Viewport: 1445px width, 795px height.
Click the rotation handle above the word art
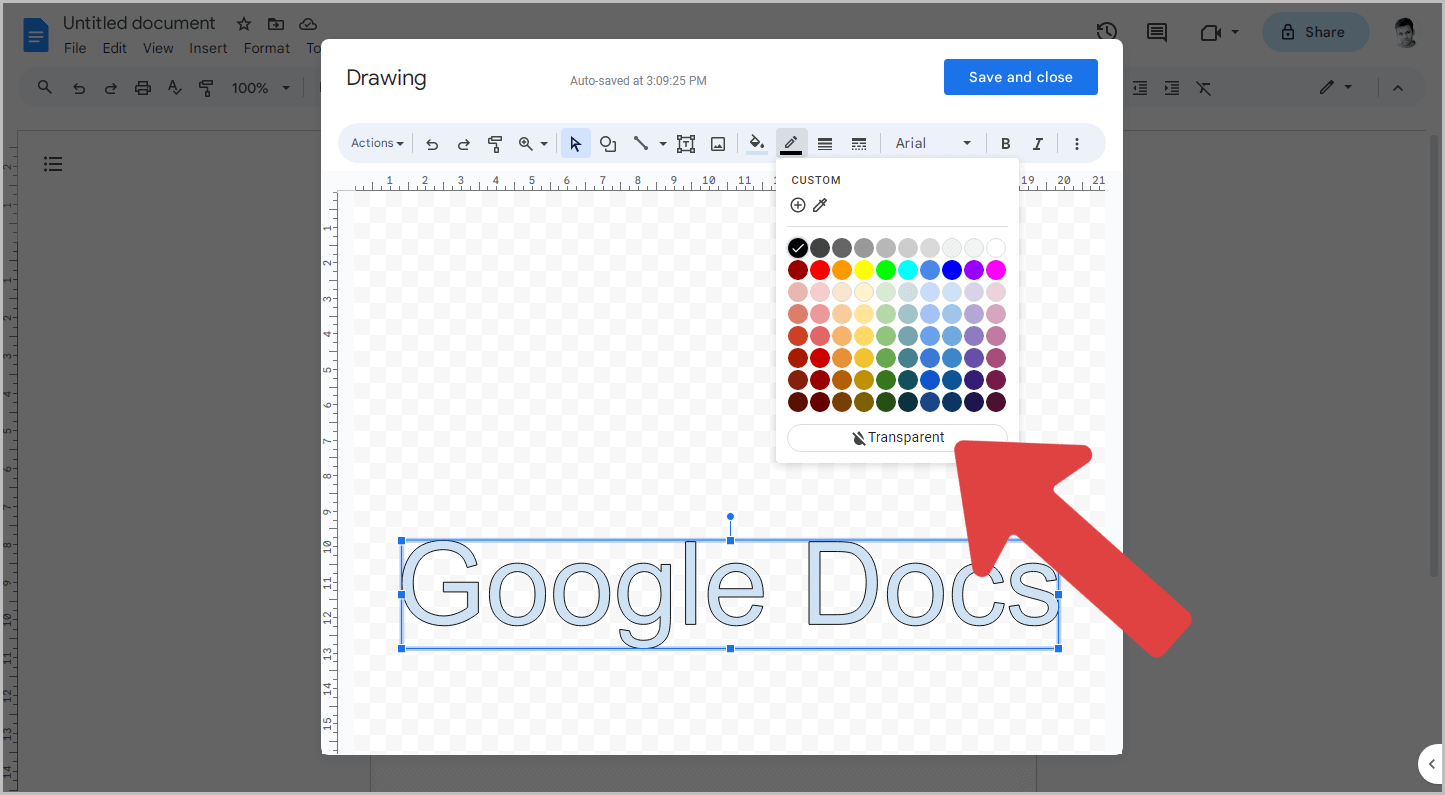[730, 517]
